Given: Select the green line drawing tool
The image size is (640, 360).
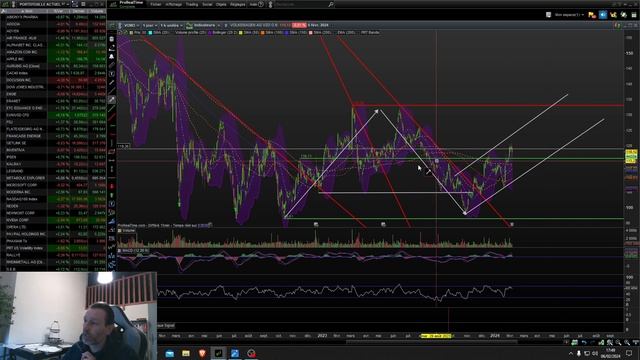Looking at the screenshot, I should [x=112, y=109].
